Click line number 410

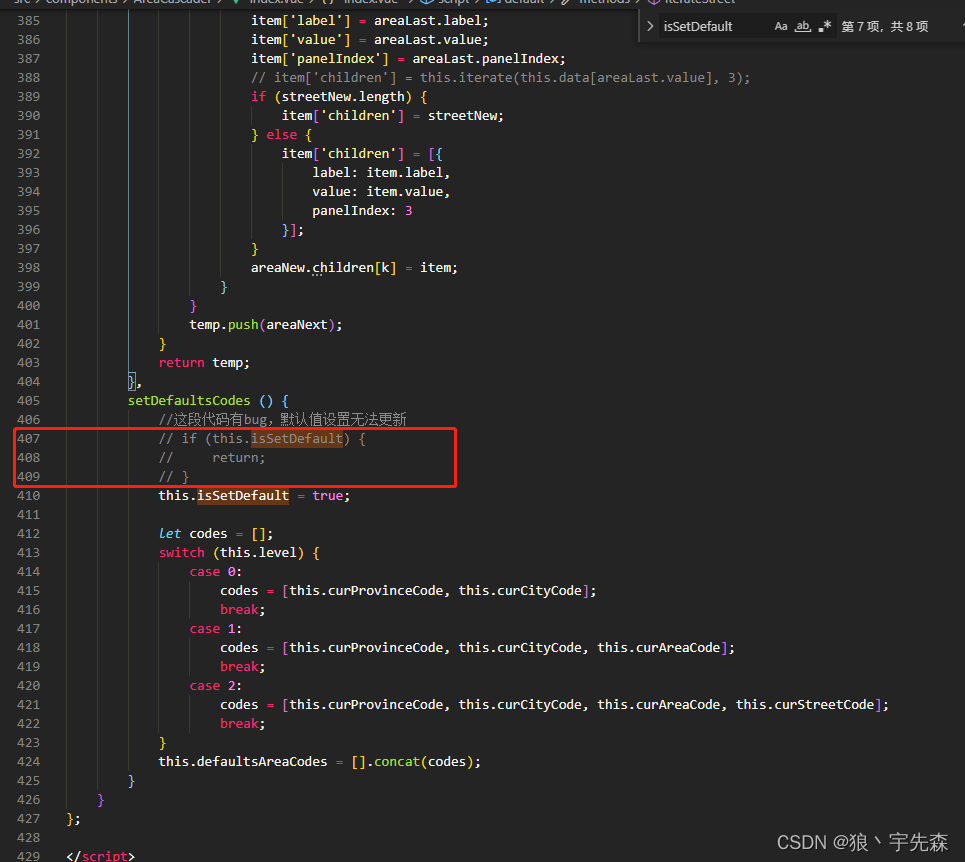point(29,495)
